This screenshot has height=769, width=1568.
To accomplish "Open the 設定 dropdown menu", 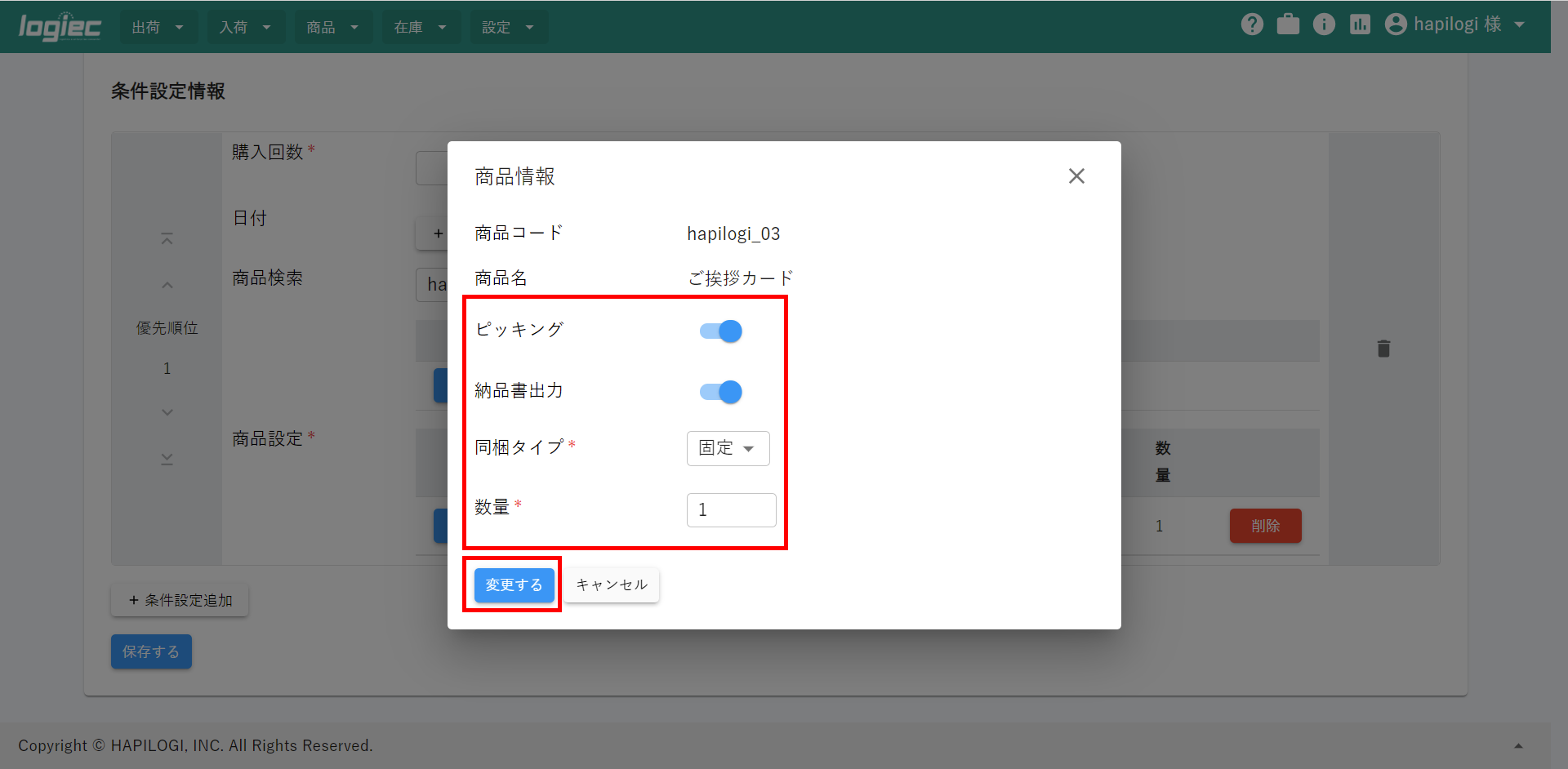I will pos(507,27).
